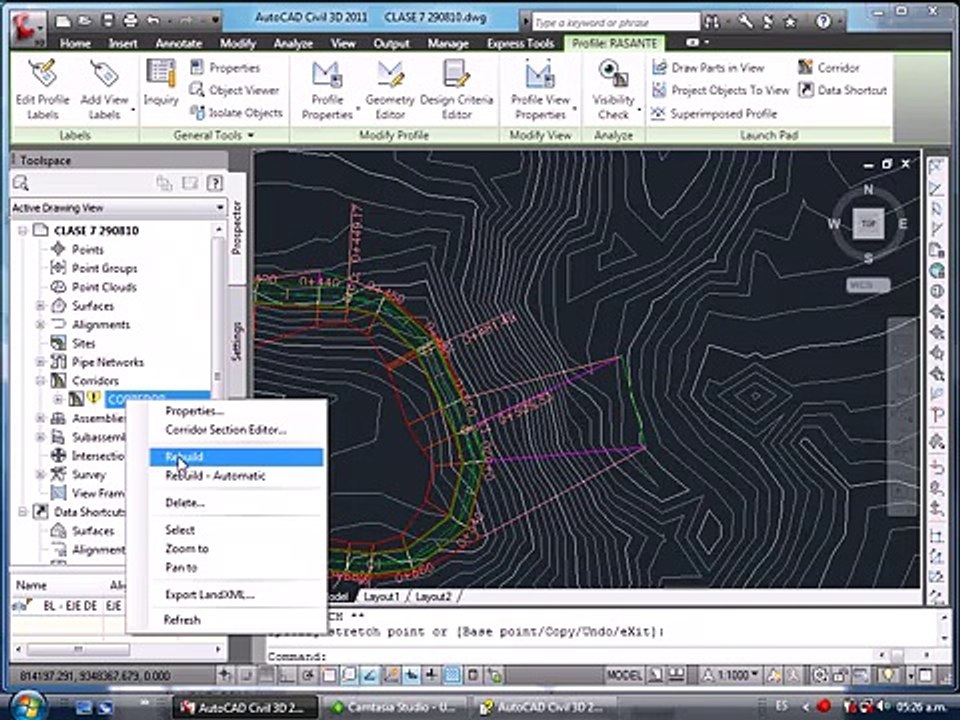960x720 pixels.
Task: Open the Express Tools tab
Action: point(520,43)
